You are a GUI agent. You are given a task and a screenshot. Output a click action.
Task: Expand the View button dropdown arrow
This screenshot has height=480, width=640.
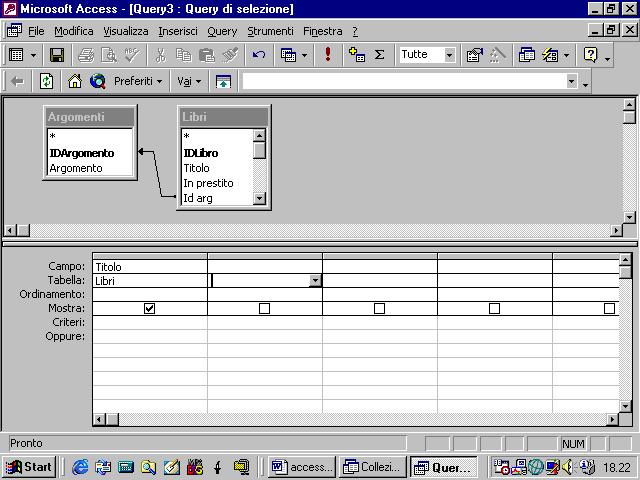(x=33, y=55)
